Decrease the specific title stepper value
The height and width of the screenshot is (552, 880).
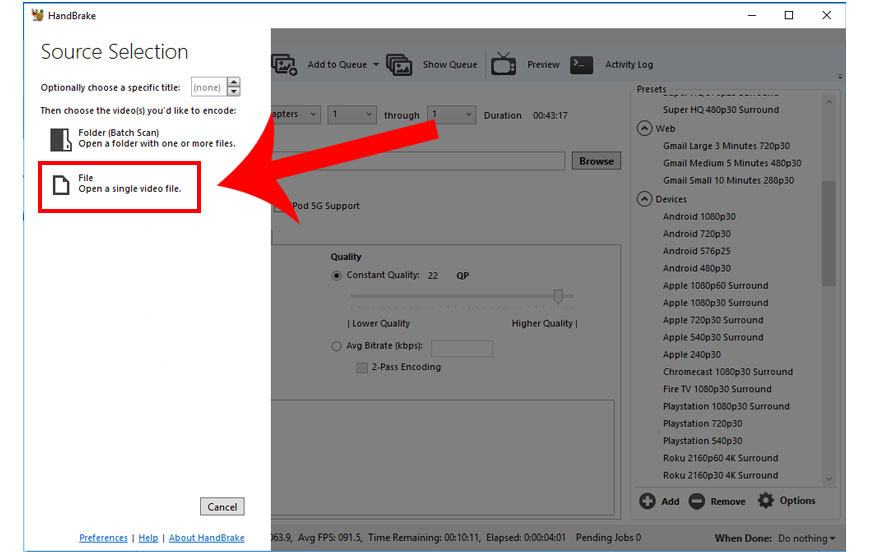click(233, 91)
